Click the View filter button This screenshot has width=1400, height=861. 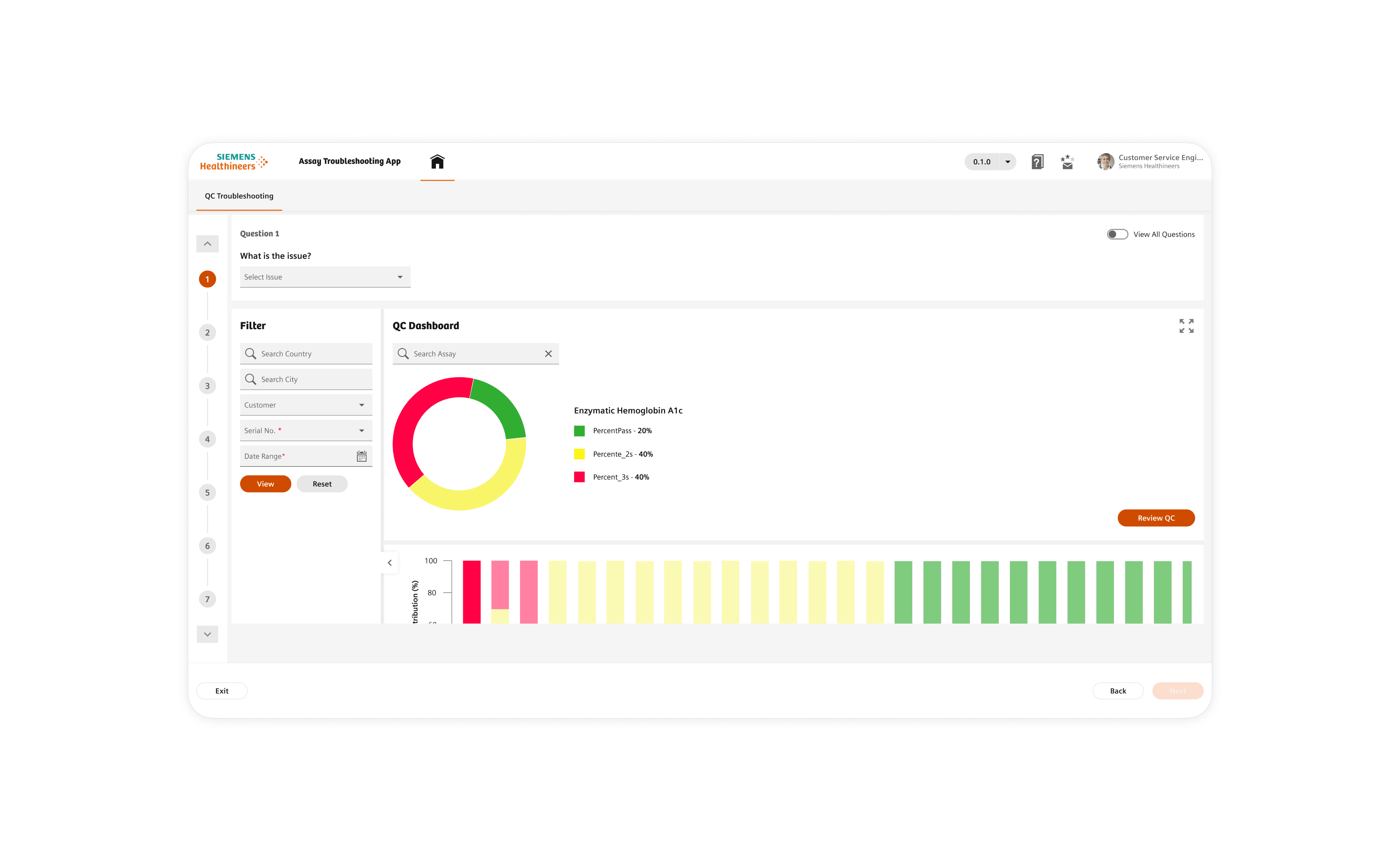(266, 484)
